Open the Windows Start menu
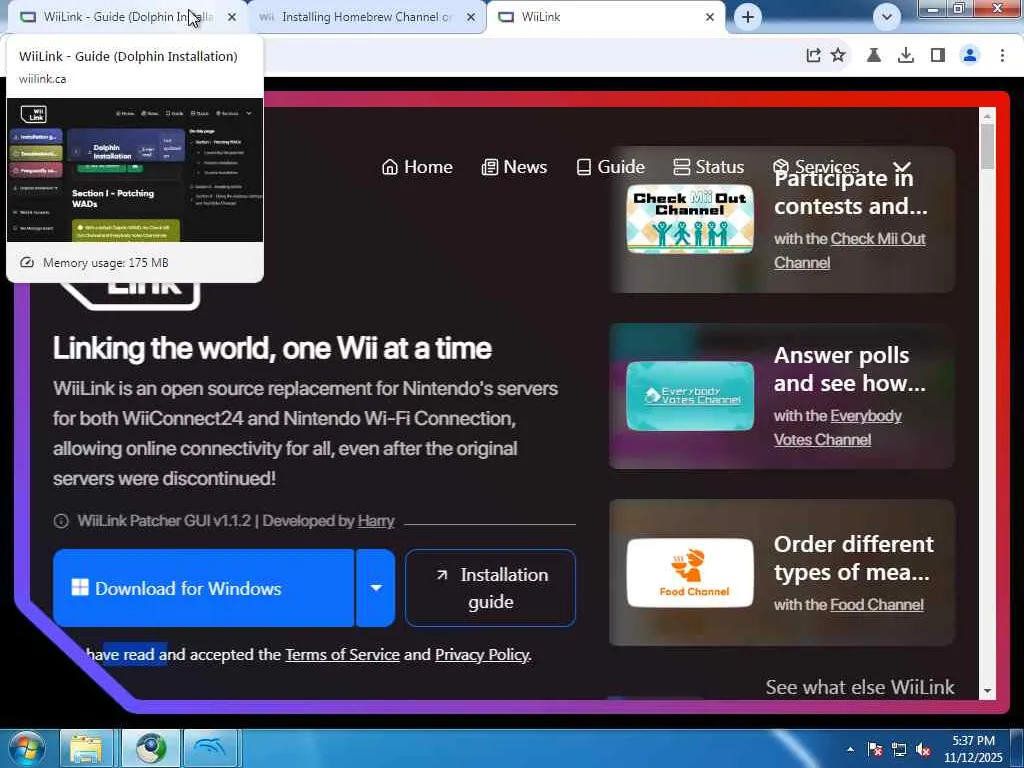 click(x=27, y=748)
